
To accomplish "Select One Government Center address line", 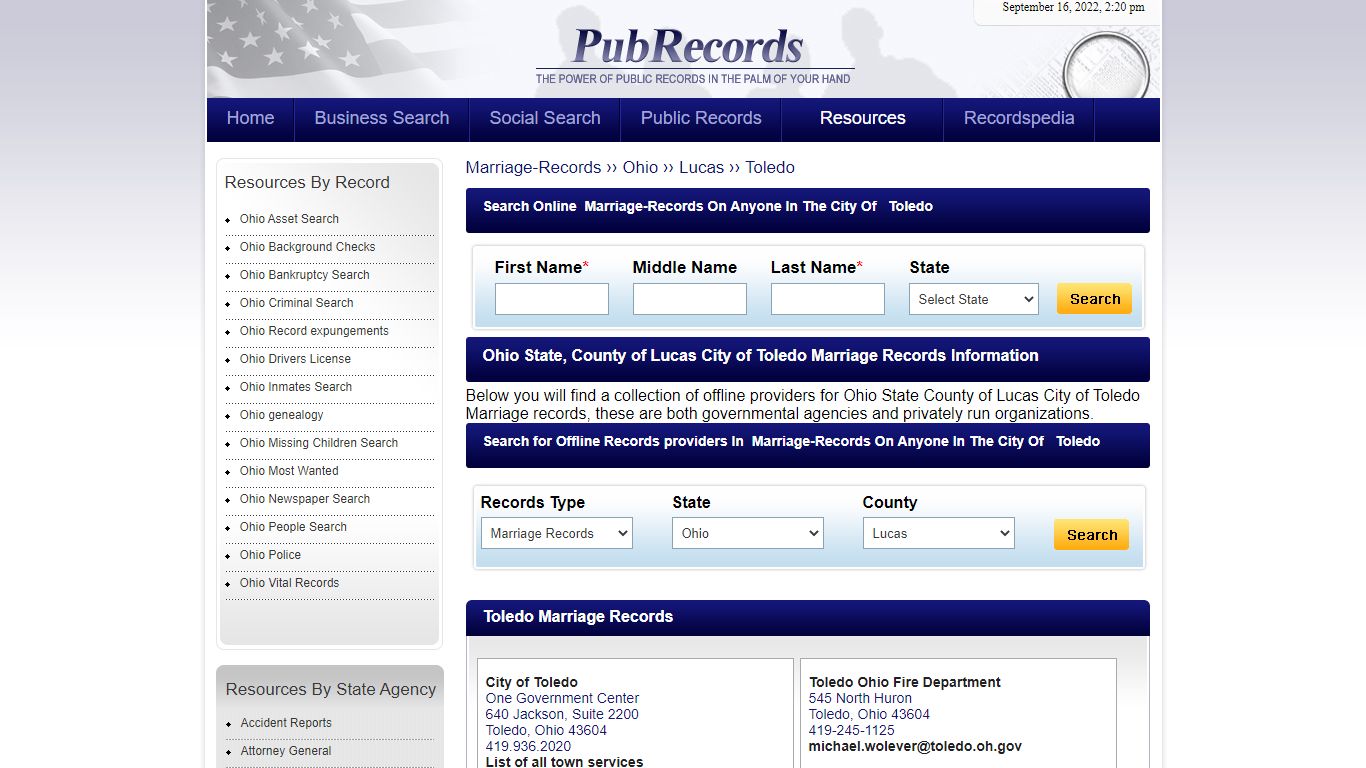I will pyautogui.click(x=563, y=698).
